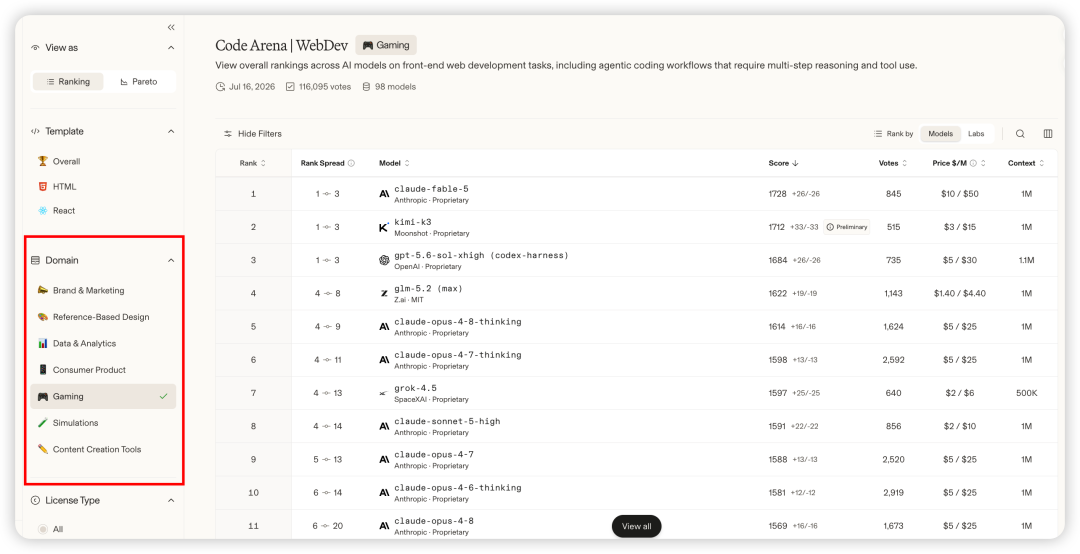1080x554 pixels.
Task: Open the search icon above the table
Action: (x=1020, y=134)
